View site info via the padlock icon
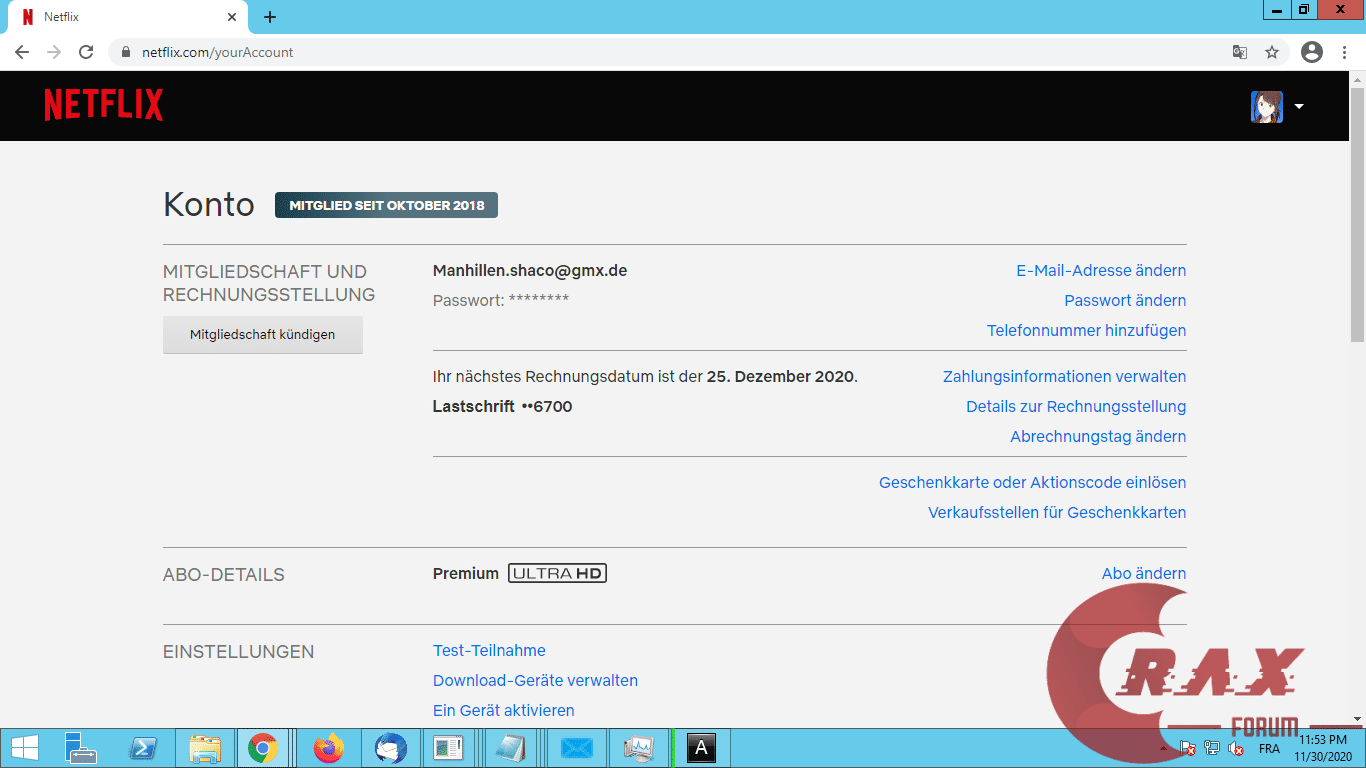This screenshot has width=1366, height=768. click(126, 52)
